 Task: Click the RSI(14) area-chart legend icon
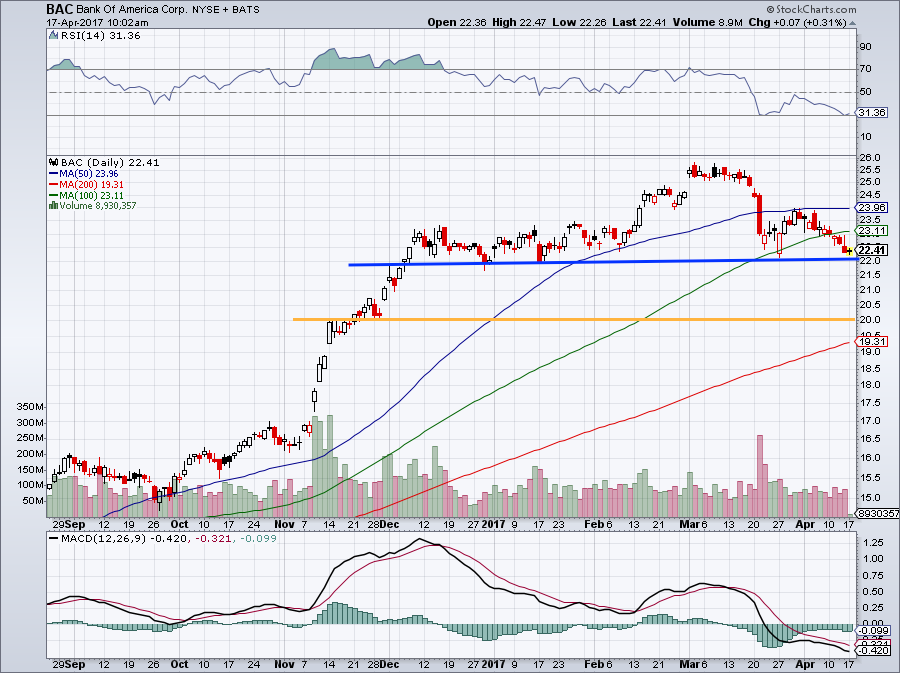pyautogui.click(x=53, y=36)
